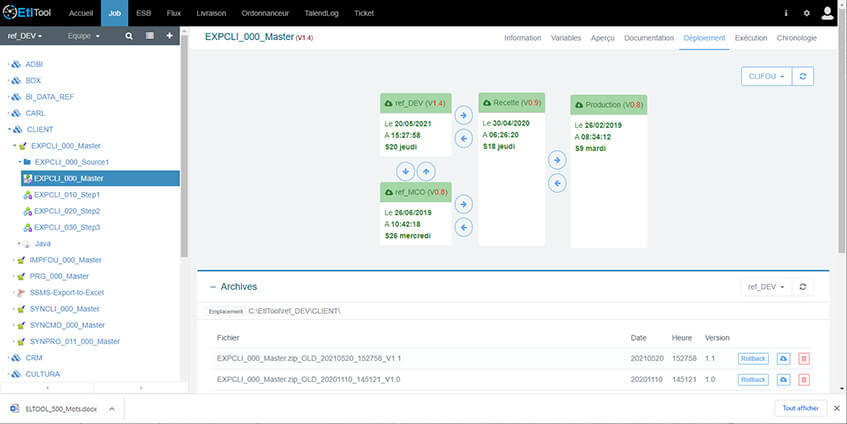Expand the IMPFOU_000_Master node
Viewport: 847px width, 424px height.
[15, 260]
